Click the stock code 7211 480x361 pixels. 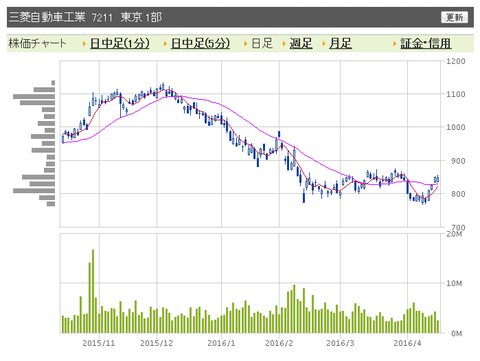pos(102,17)
